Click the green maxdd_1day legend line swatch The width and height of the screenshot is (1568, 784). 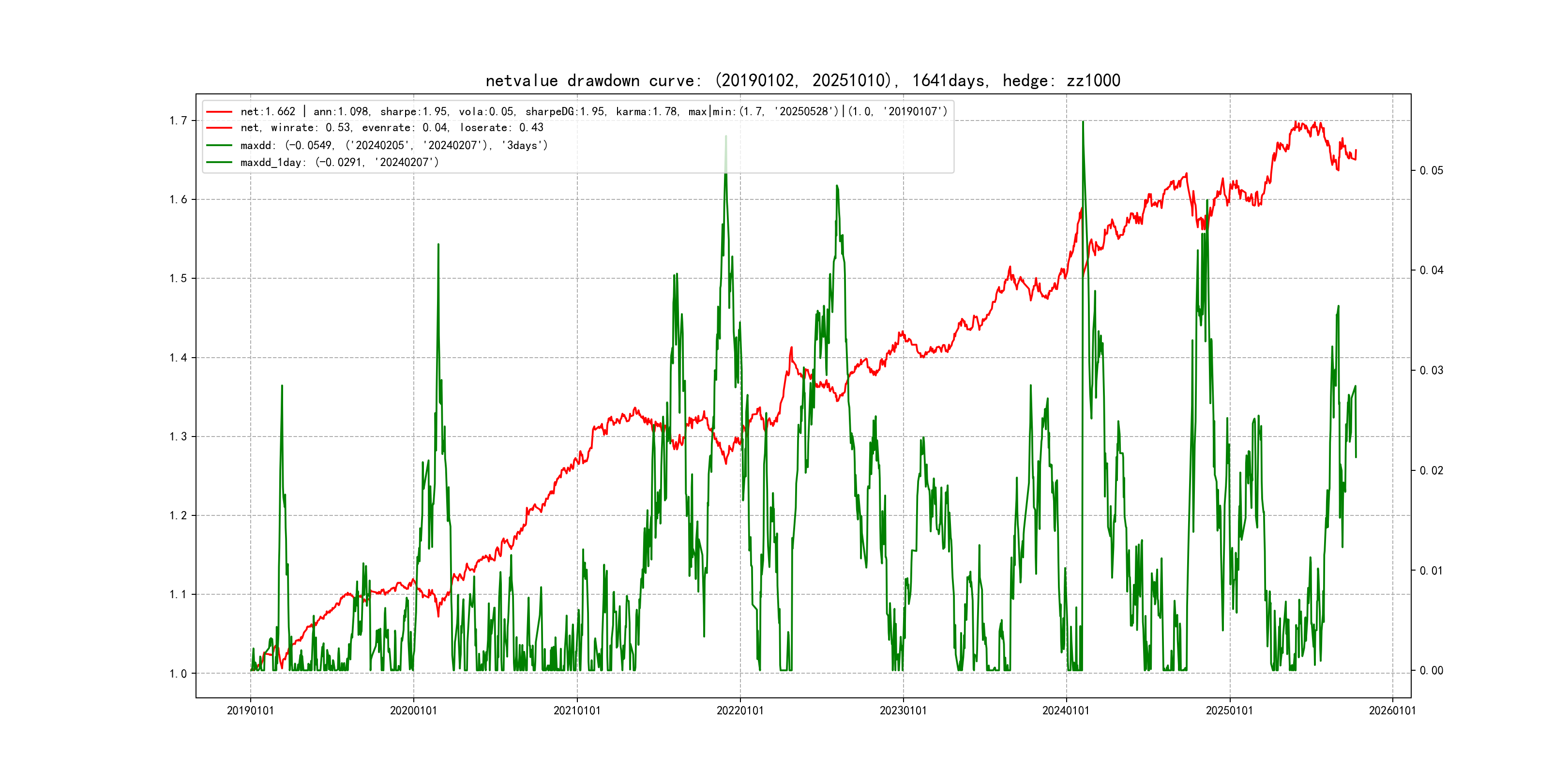pos(219,163)
